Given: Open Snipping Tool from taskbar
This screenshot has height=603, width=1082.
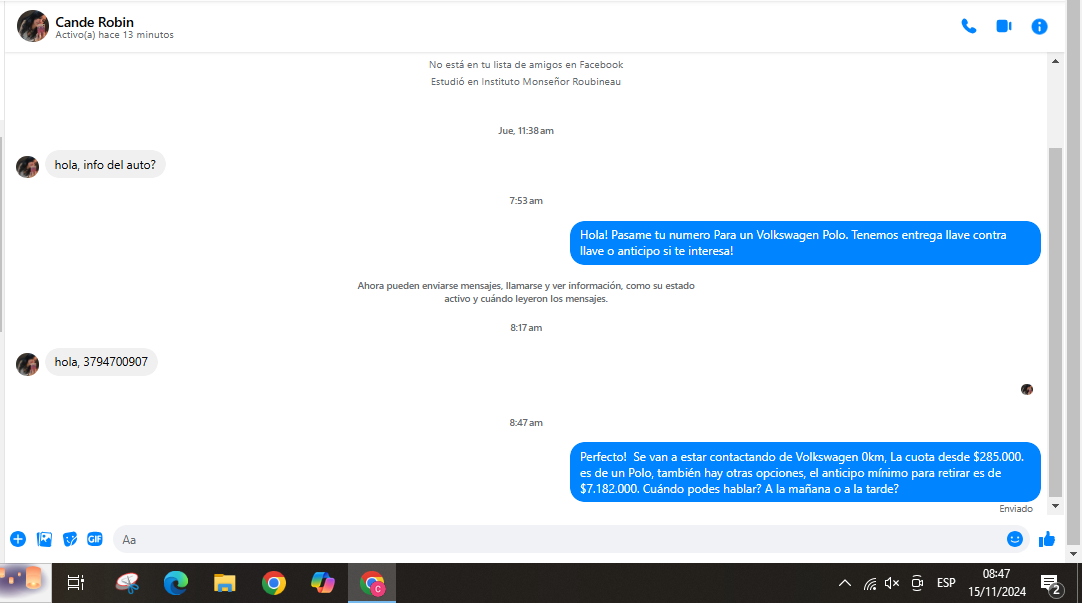Looking at the screenshot, I should pyautogui.click(x=128, y=583).
